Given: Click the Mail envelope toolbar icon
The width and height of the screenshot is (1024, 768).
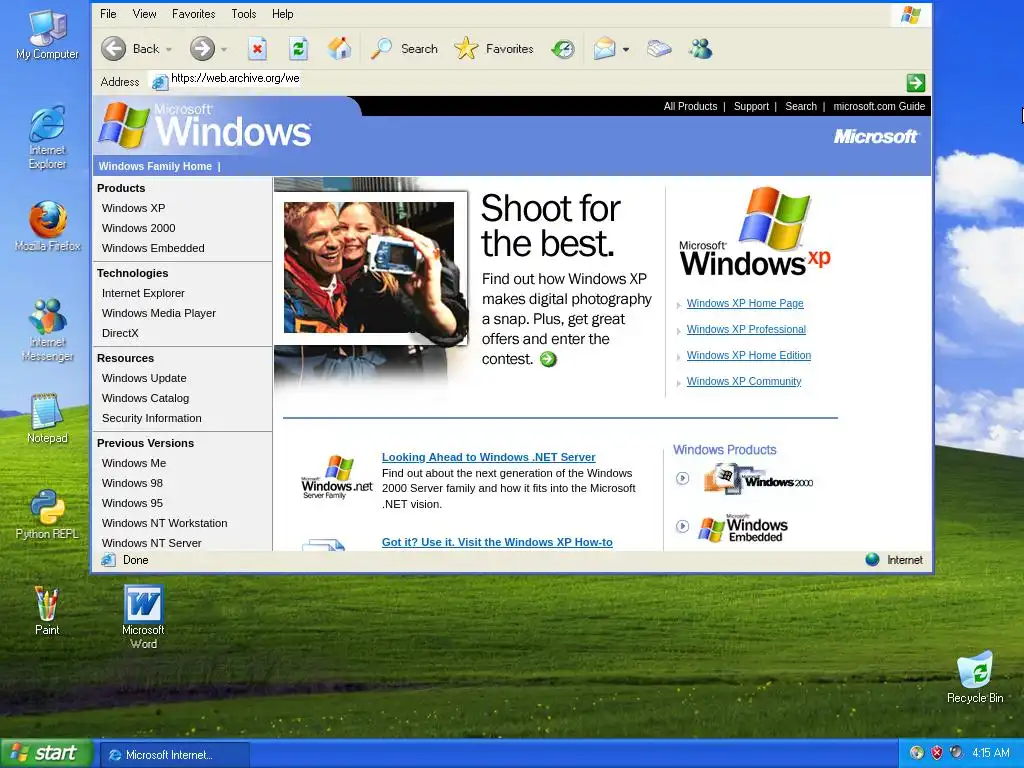Looking at the screenshot, I should (x=605, y=48).
